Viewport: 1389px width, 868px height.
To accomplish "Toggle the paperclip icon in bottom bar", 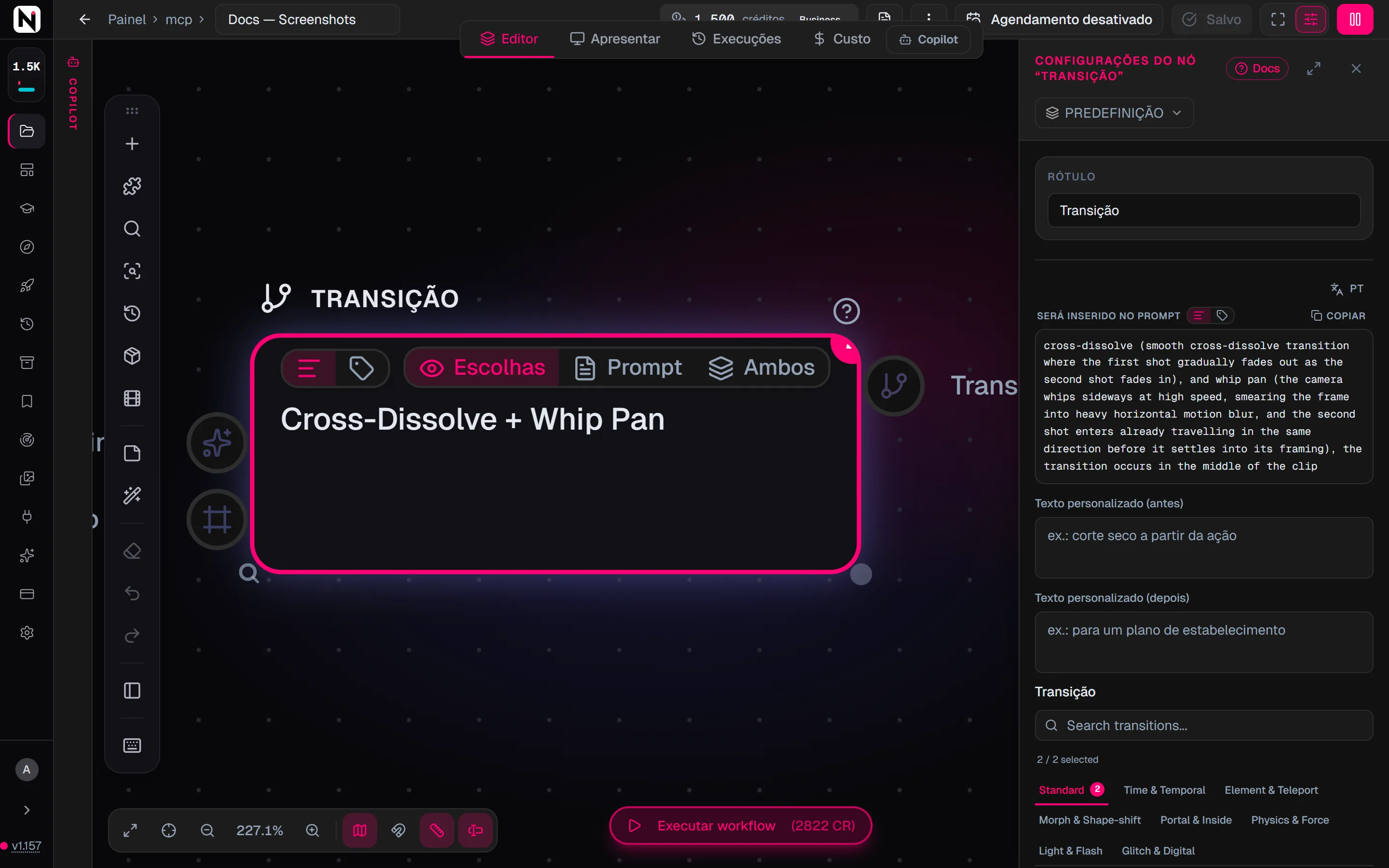I will 398,830.
